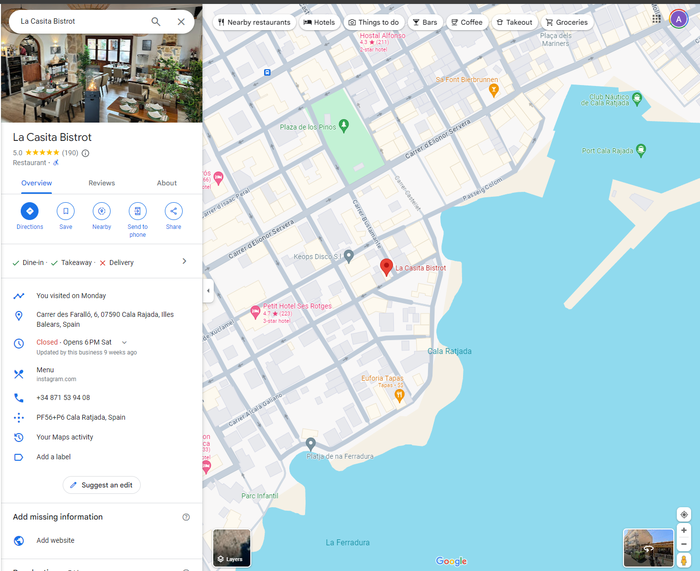Open help icon beside Add missing information
Image resolution: width=700 pixels, height=571 pixels.
[x=186, y=517]
